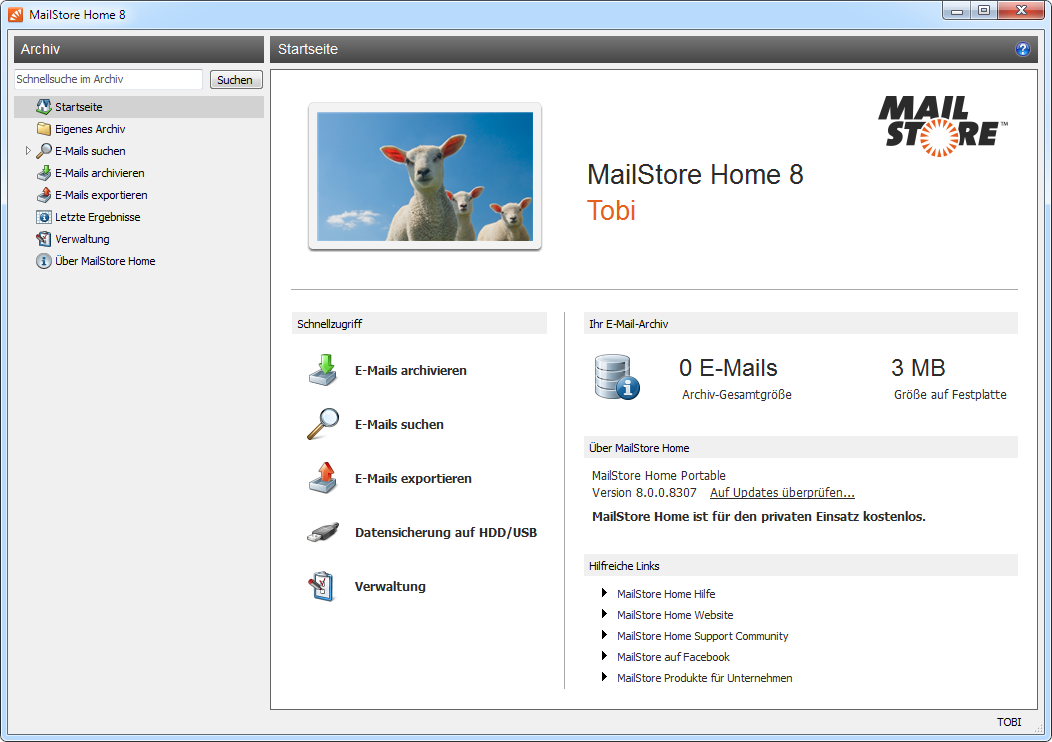The width and height of the screenshot is (1052, 742).
Task: Click the large Verwaltung clipboard icon in Schnellzugriff
Action: pos(322,586)
